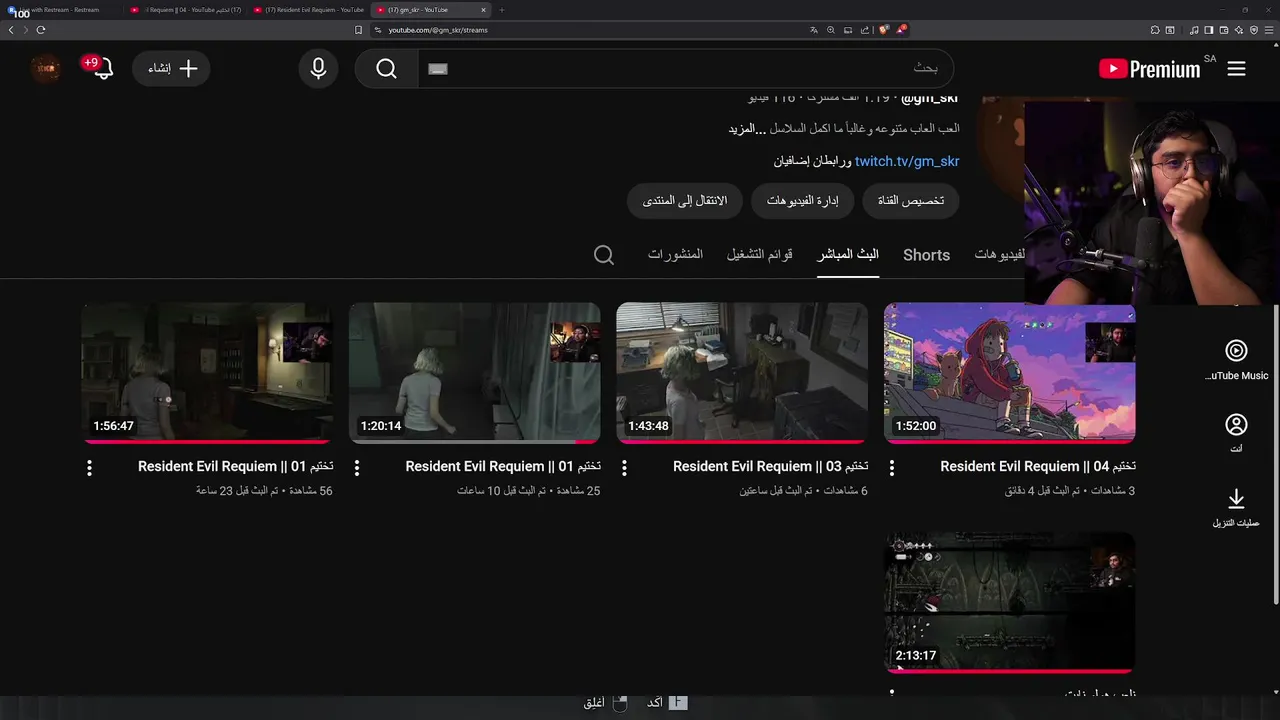Click the site settings icon in the address bar

coord(378,30)
